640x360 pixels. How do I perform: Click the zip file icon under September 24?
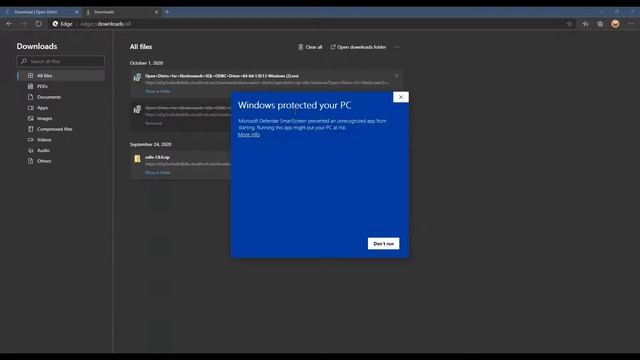click(137, 158)
